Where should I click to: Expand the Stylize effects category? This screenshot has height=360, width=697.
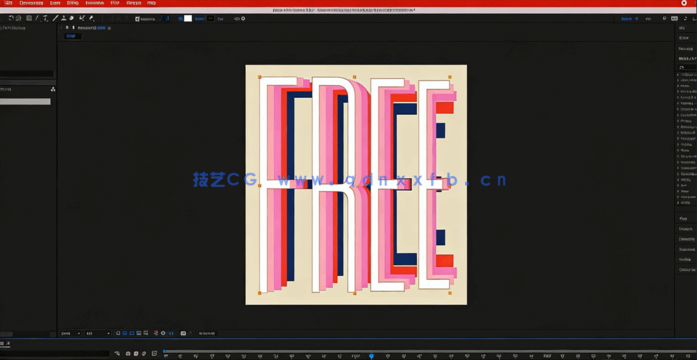click(678, 180)
